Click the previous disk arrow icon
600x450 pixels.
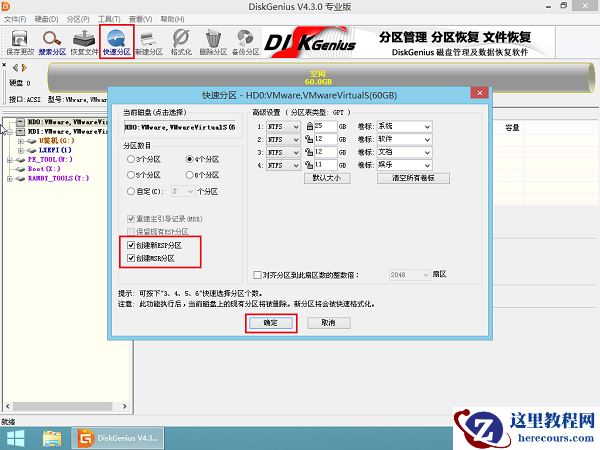pyautogui.click(x=15, y=68)
